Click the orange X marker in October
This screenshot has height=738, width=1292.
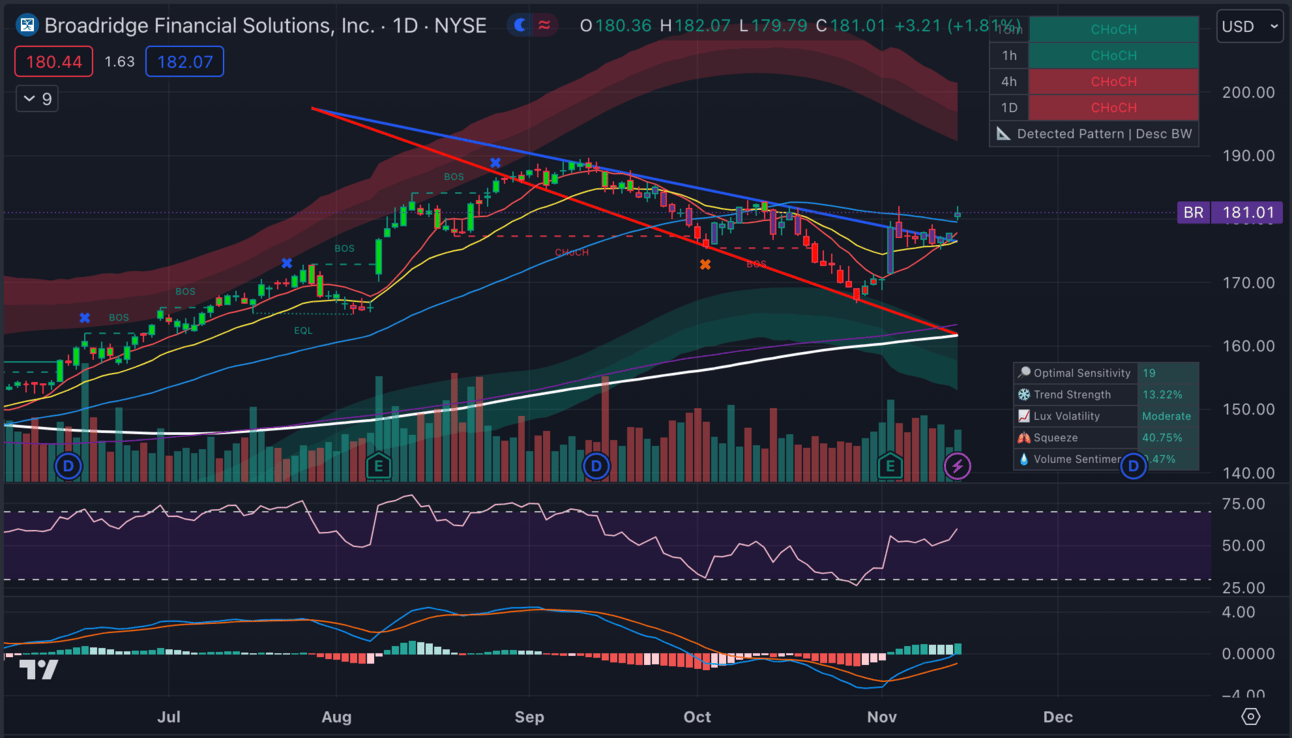pos(706,264)
